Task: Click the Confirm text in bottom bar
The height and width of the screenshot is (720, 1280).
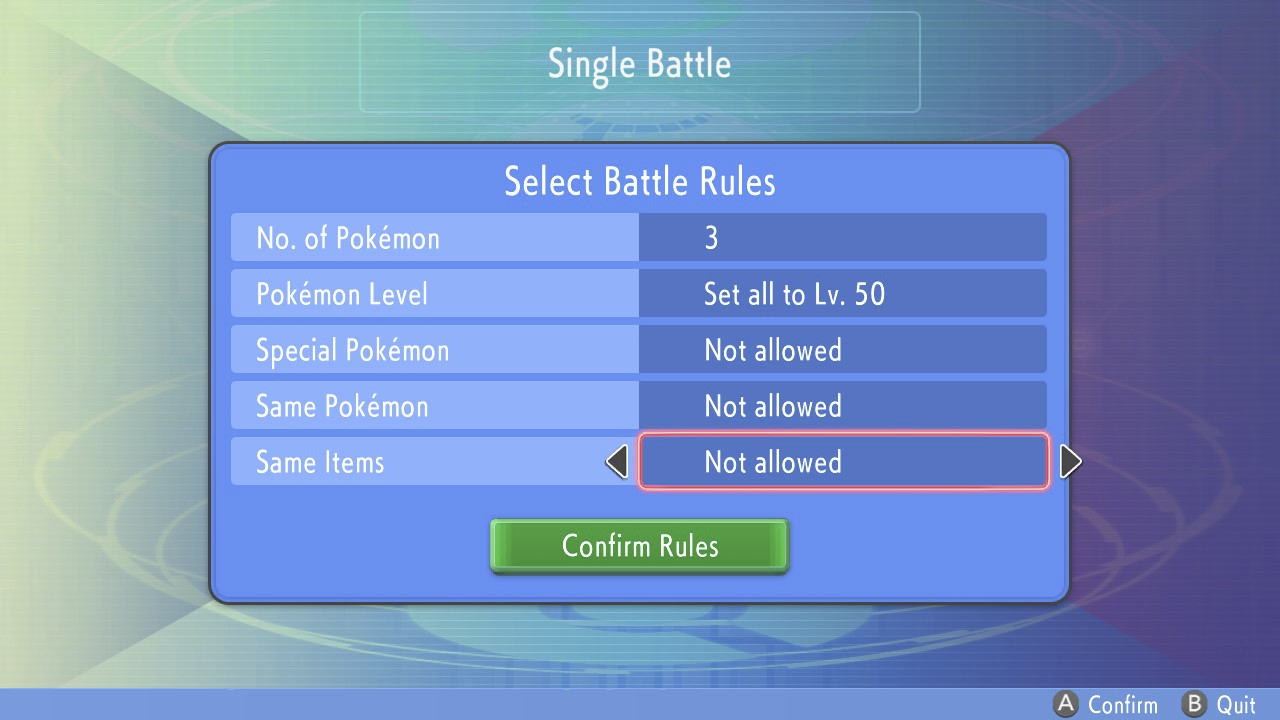Action: tap(1122, 705)
